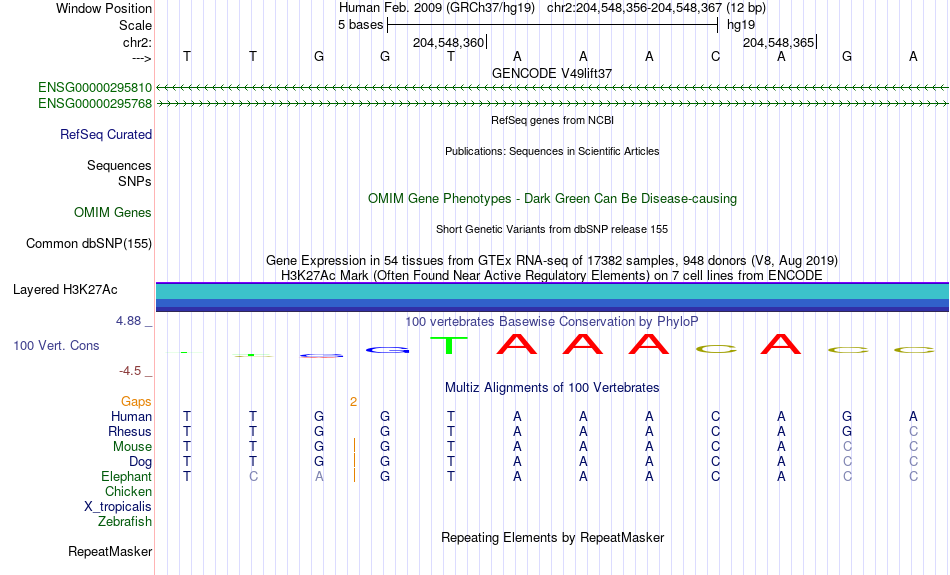This screenshot has height=575, width=950.
Task: Click OMIM Gene Phenotypes track title
Action: coord(553,199)
